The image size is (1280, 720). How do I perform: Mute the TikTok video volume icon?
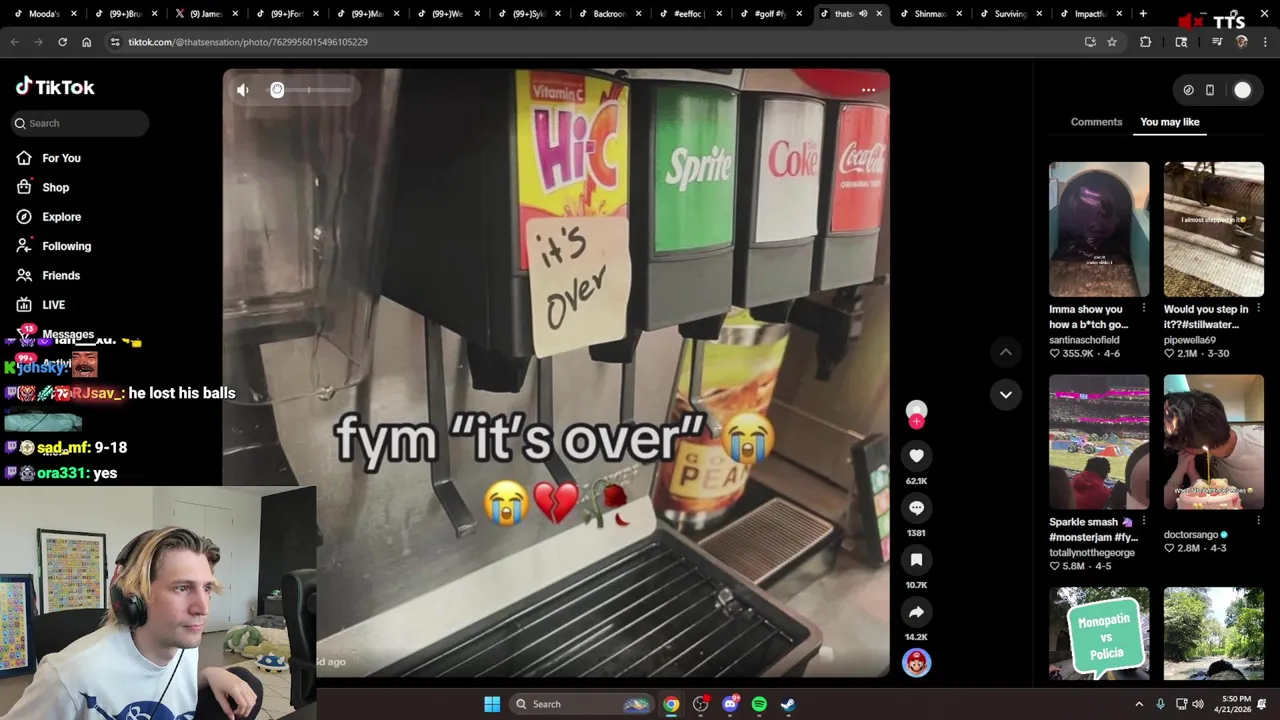click(243, 90)
